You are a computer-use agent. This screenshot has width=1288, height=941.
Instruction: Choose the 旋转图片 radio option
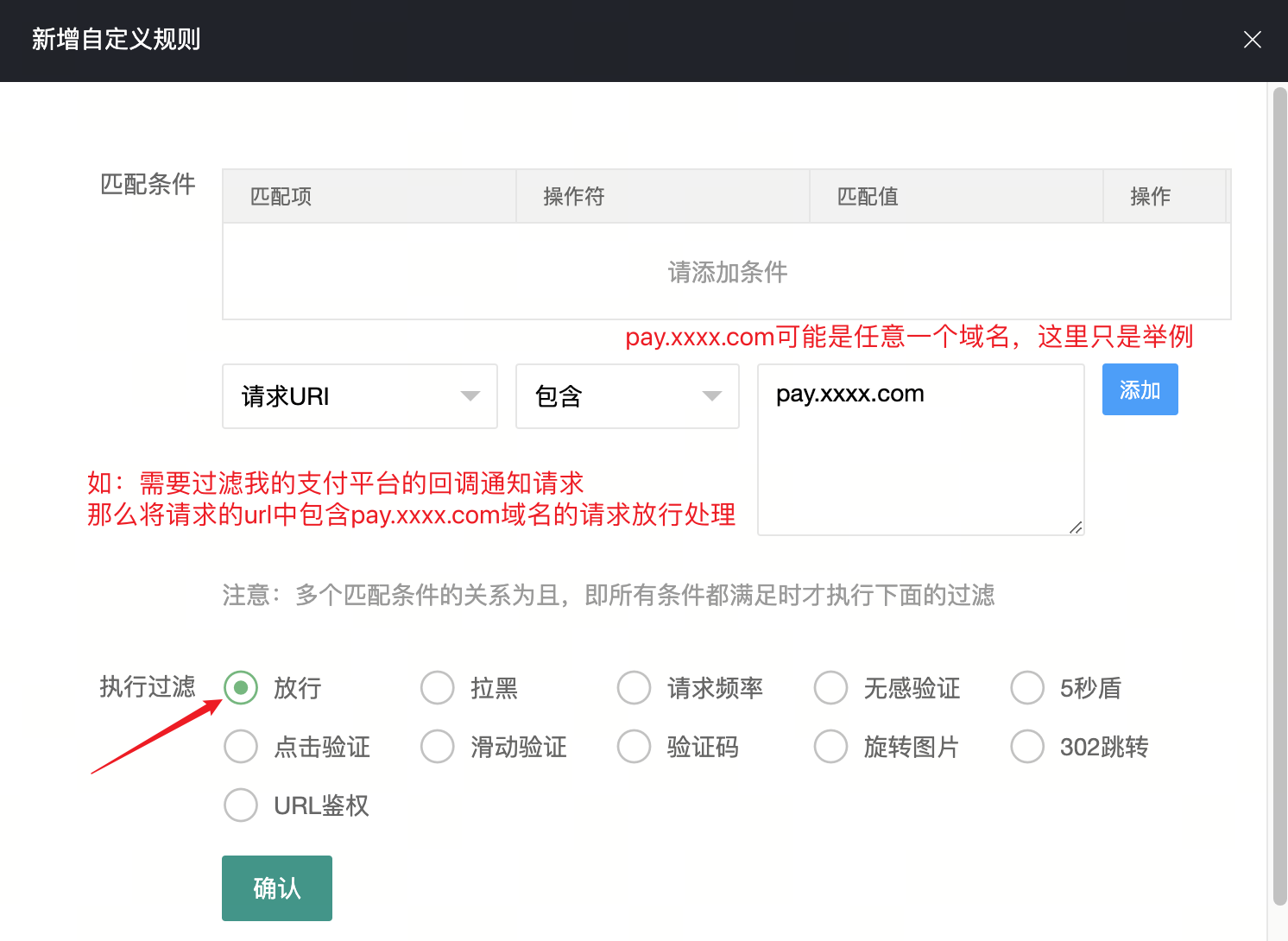(x=831, y=747)
